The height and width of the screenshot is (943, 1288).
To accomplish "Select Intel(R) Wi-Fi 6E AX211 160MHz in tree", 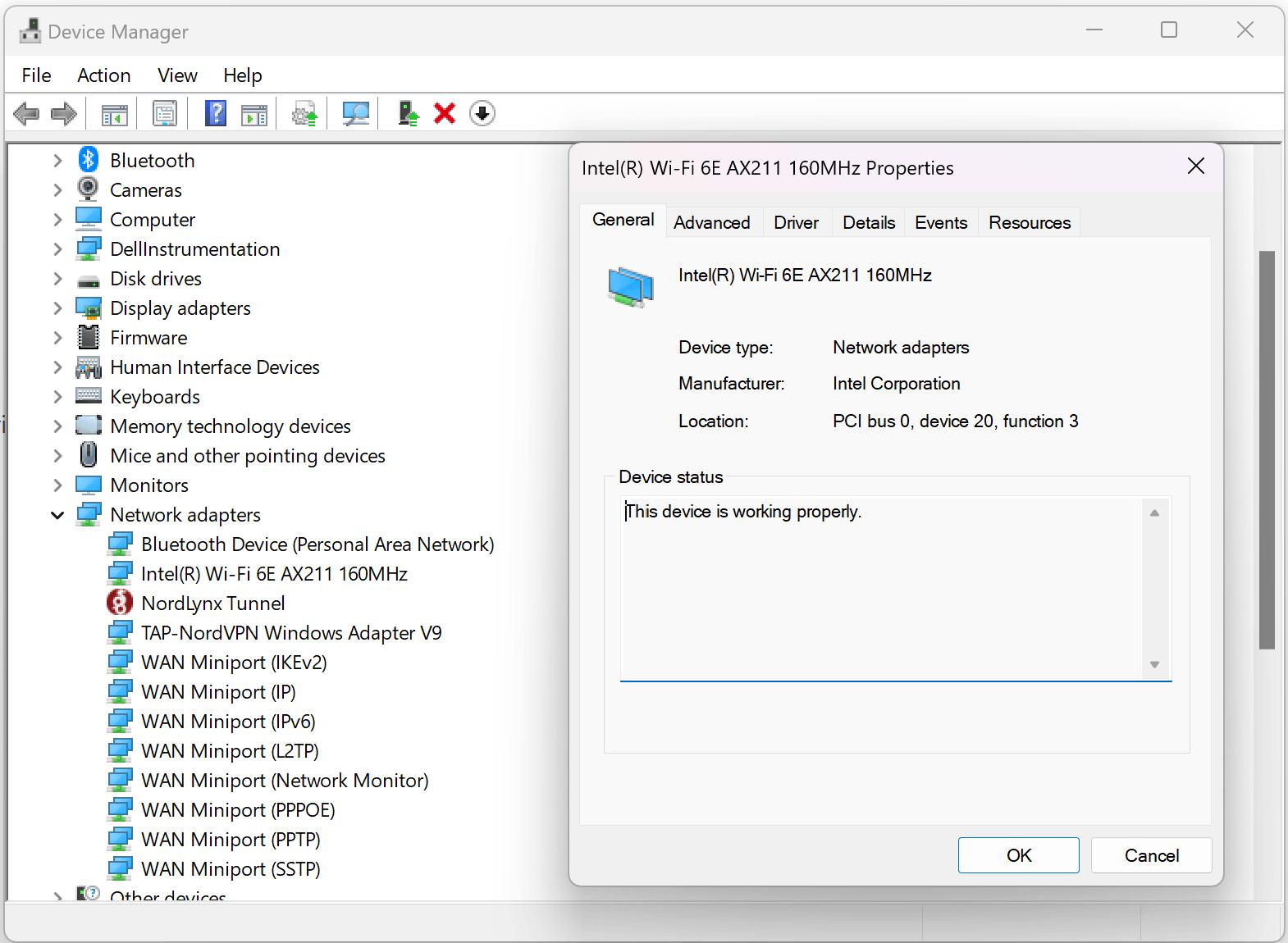I will click(274, 574).
